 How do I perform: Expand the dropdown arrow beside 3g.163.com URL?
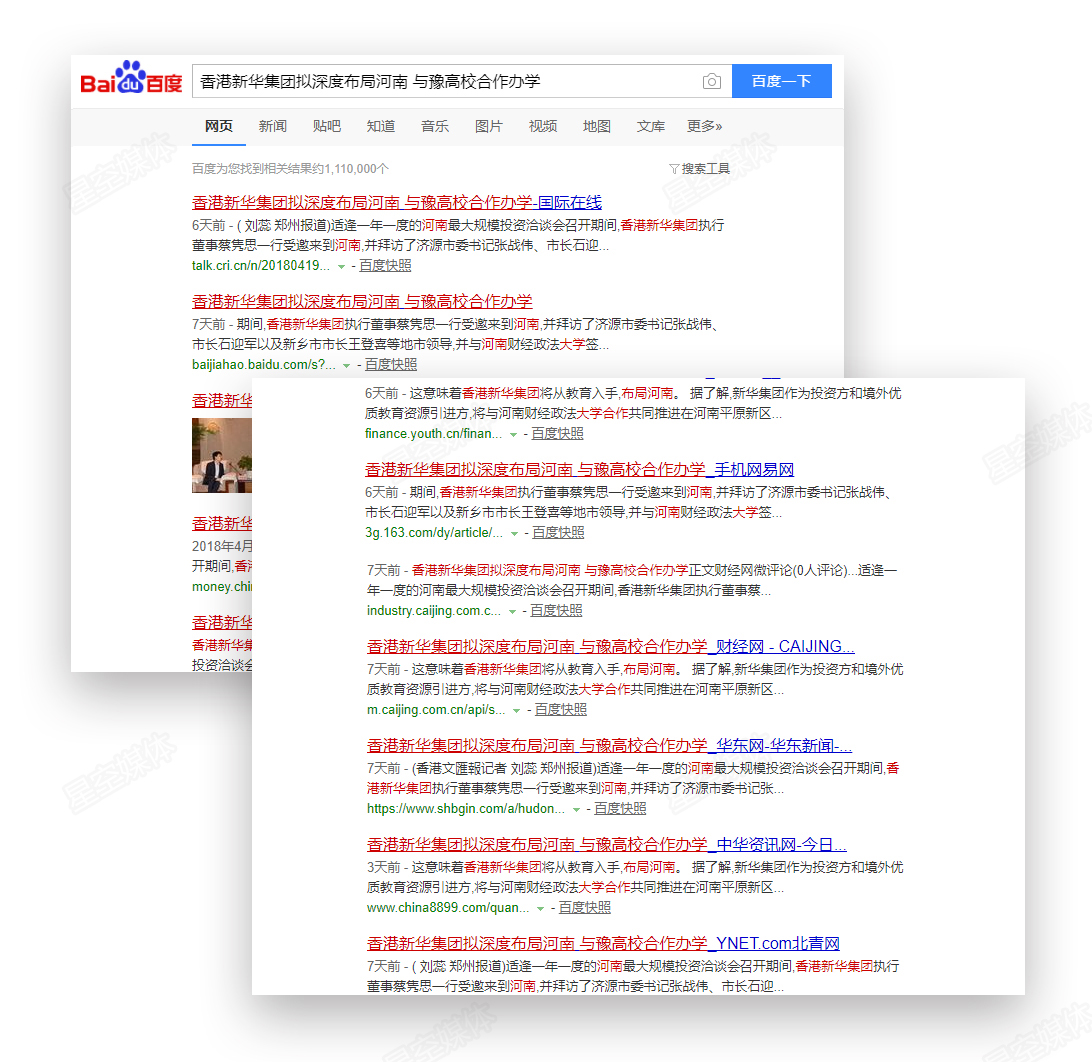click(515, 533)
